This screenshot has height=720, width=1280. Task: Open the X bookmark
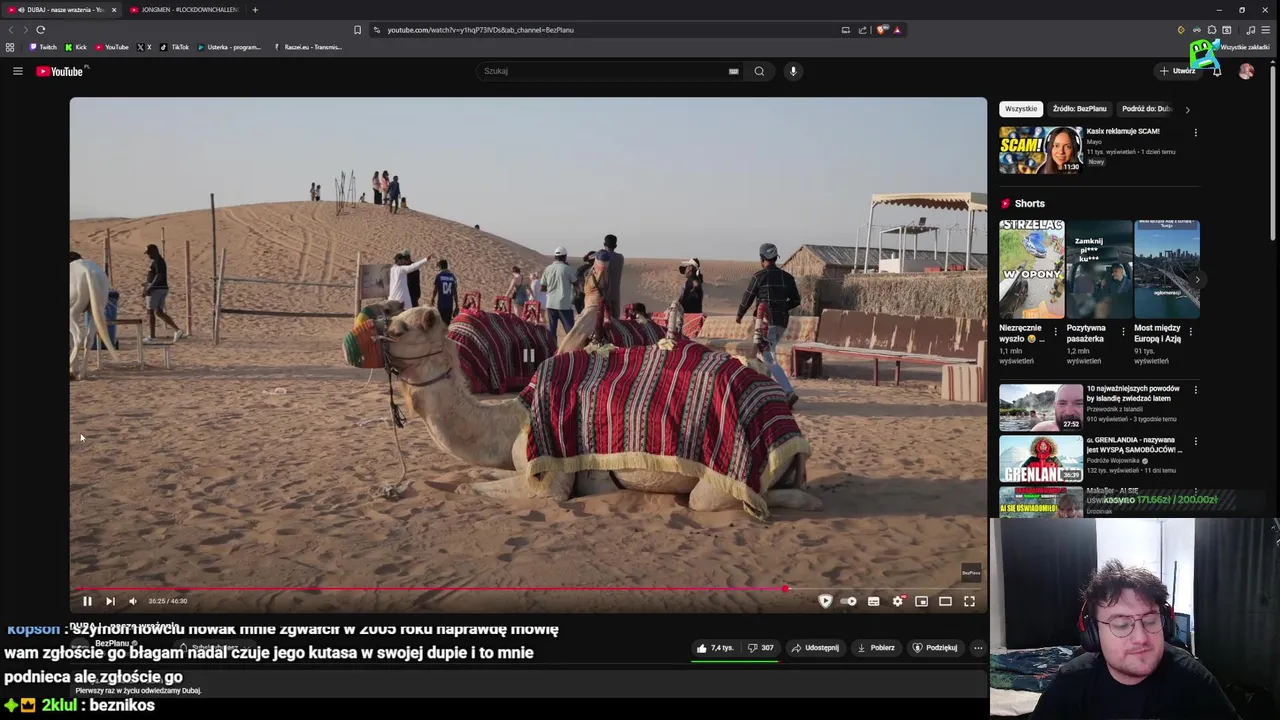(144, 47)
